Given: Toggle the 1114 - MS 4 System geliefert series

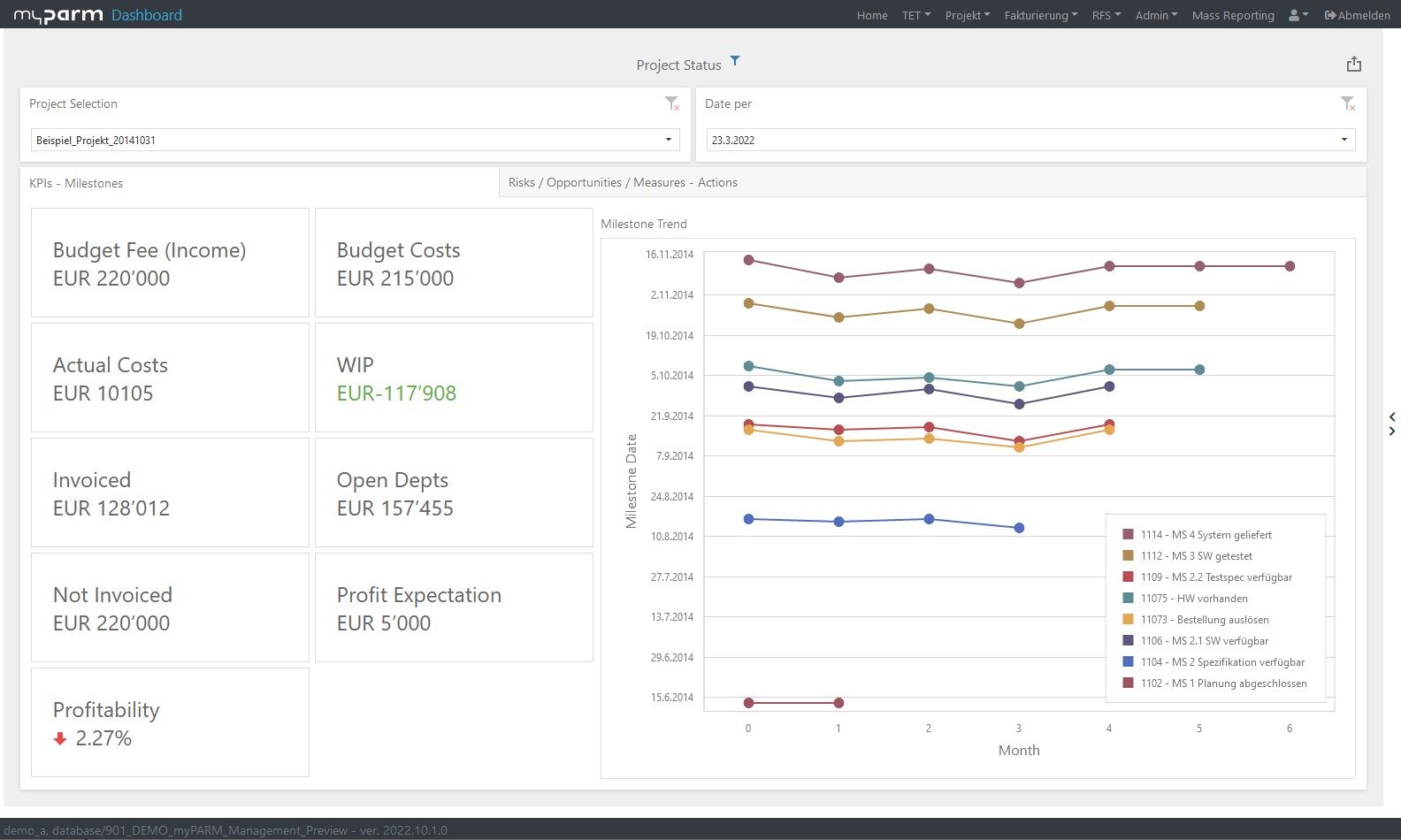Looking at the screenshot, I should click(x=1206, y=535).
